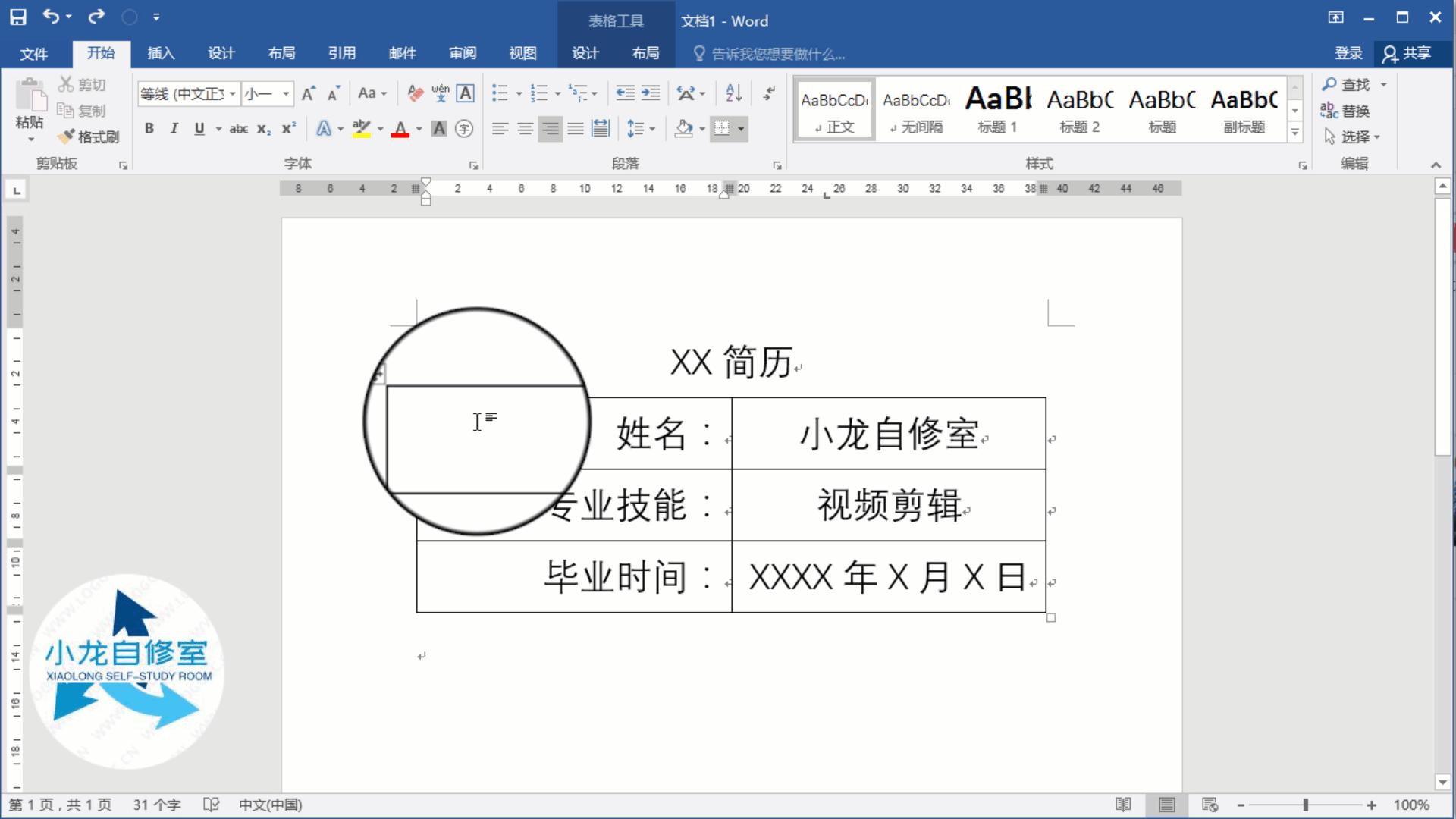Open the 表格工具 布局 tab
Viewport: 1456px width, 819px height.
click(x=645, y=53)
